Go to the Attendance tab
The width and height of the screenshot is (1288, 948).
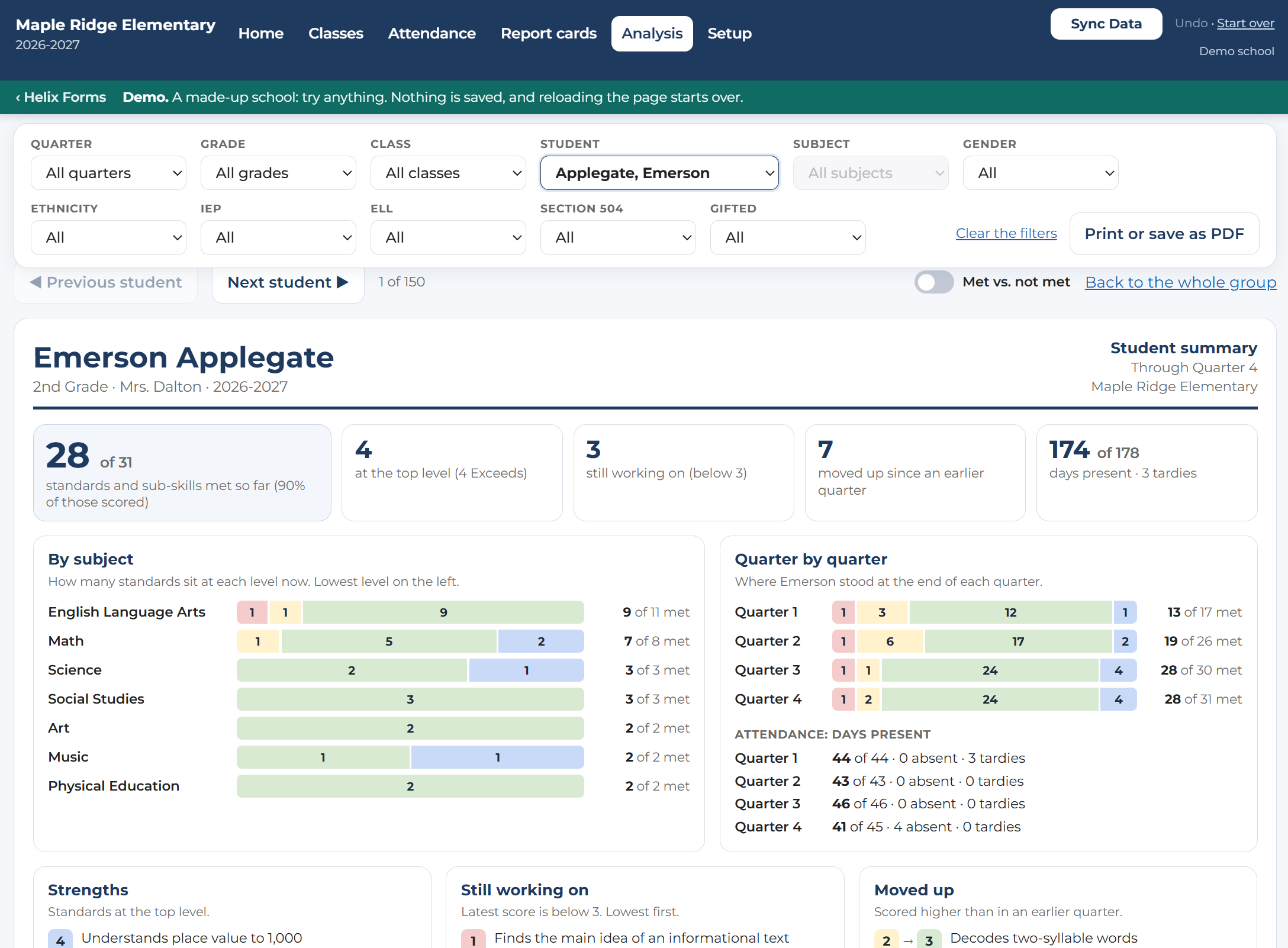(x=432, y=34)
